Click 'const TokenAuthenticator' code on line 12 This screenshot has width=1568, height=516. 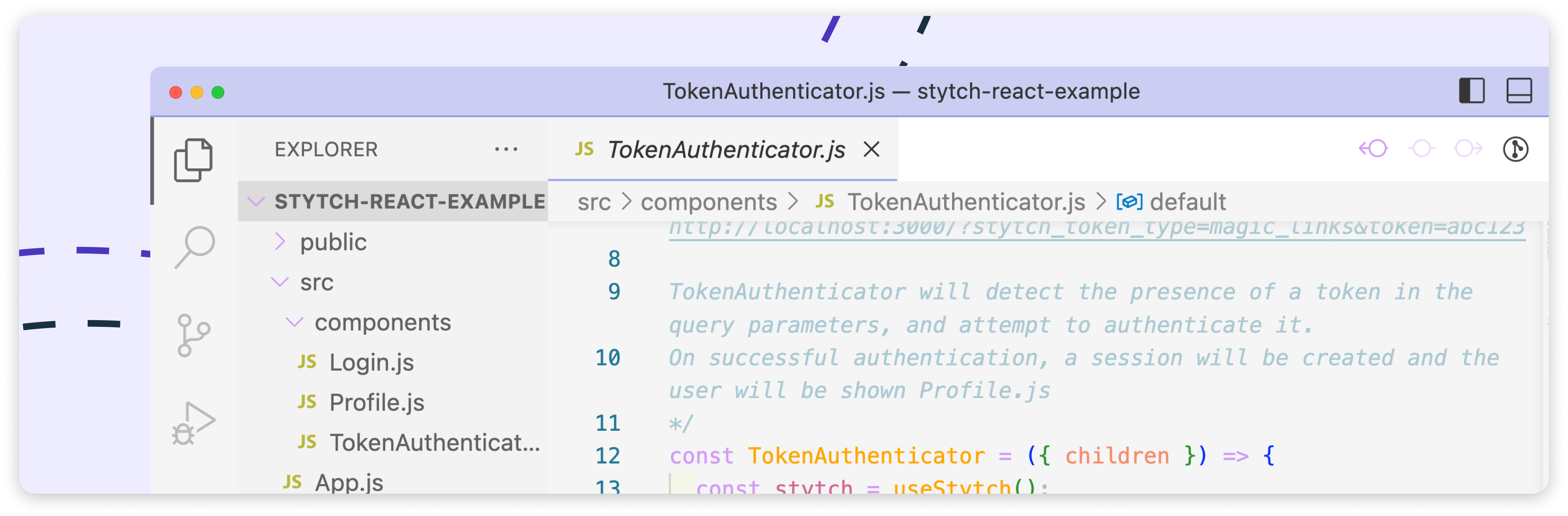tap(827, 456)
